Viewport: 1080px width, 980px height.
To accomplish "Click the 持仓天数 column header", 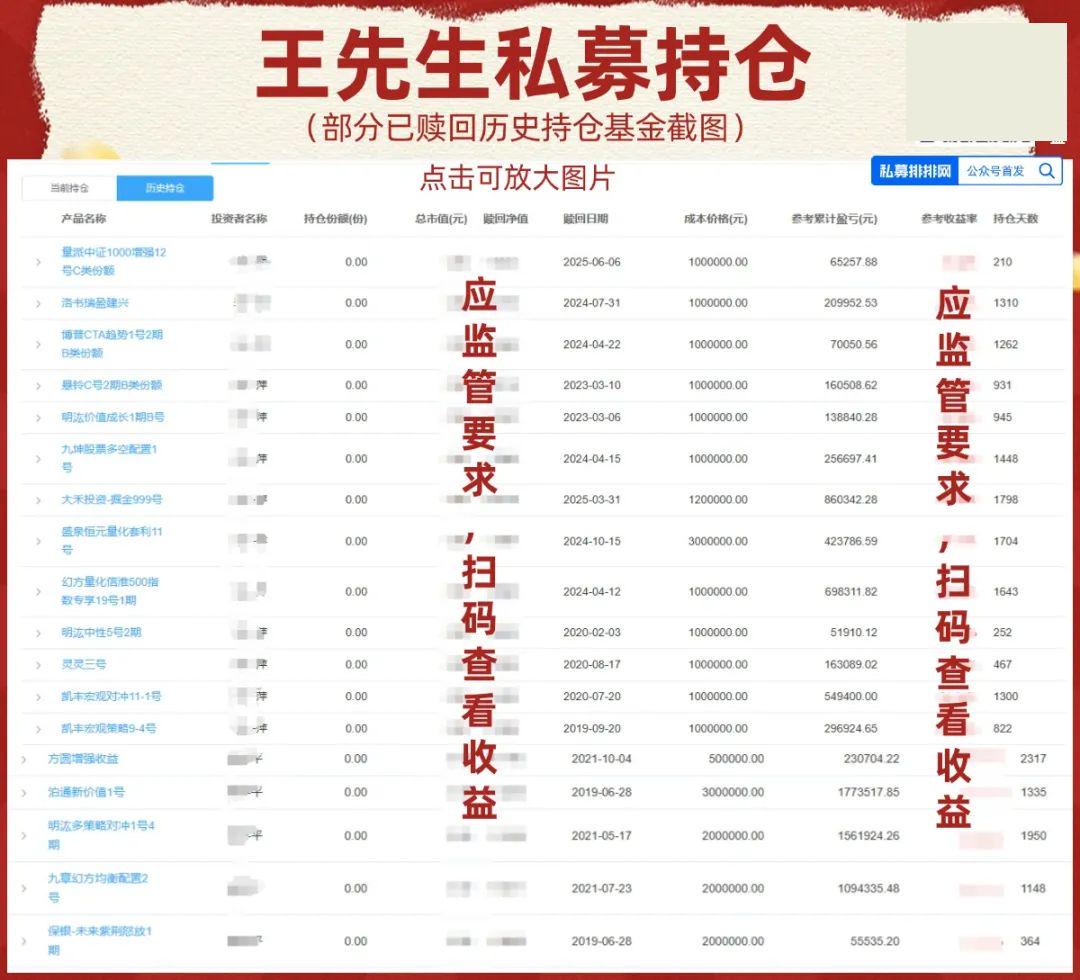I will pos(1015,219).
